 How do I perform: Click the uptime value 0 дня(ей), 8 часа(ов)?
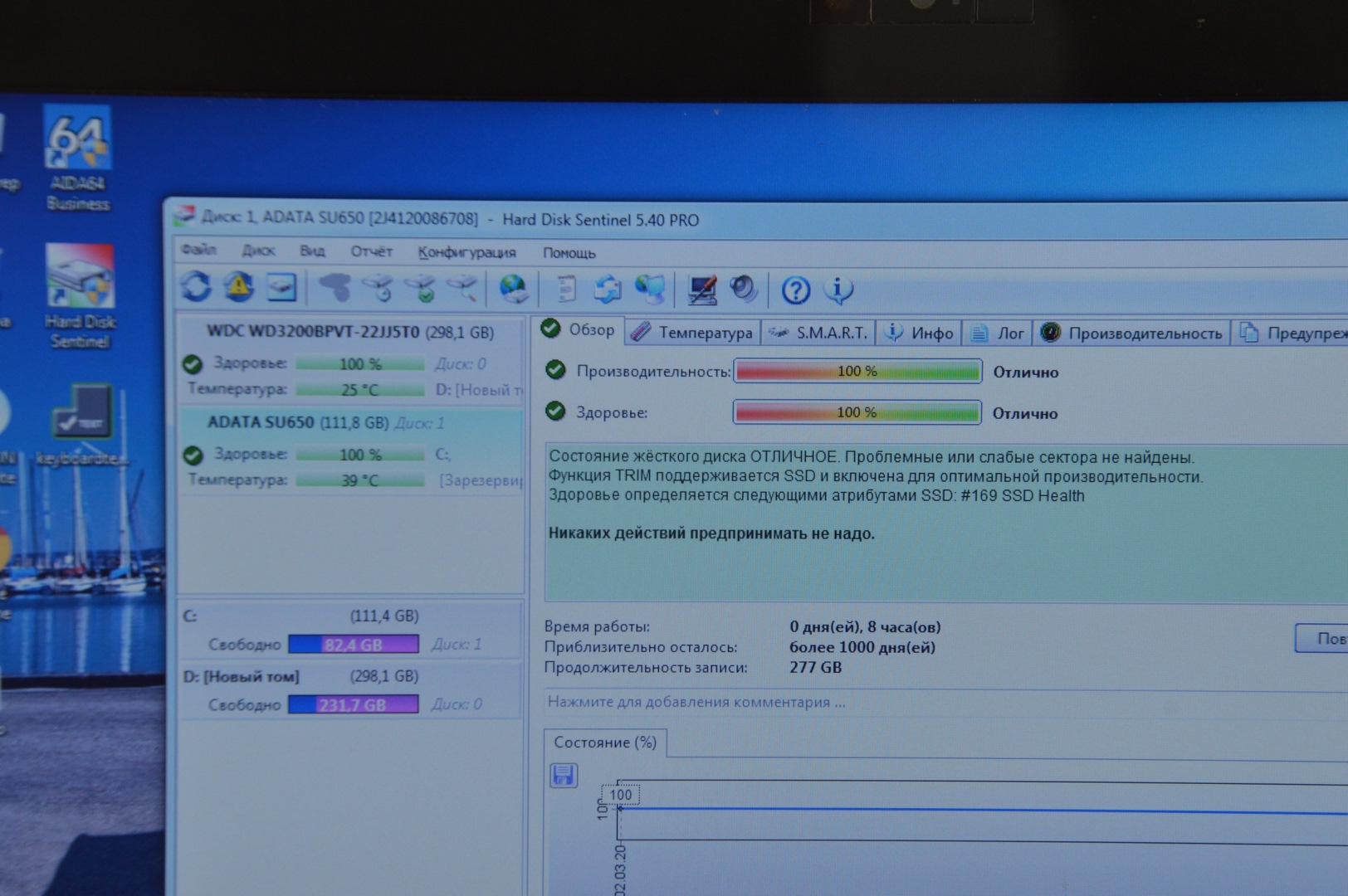pos(865,627)
